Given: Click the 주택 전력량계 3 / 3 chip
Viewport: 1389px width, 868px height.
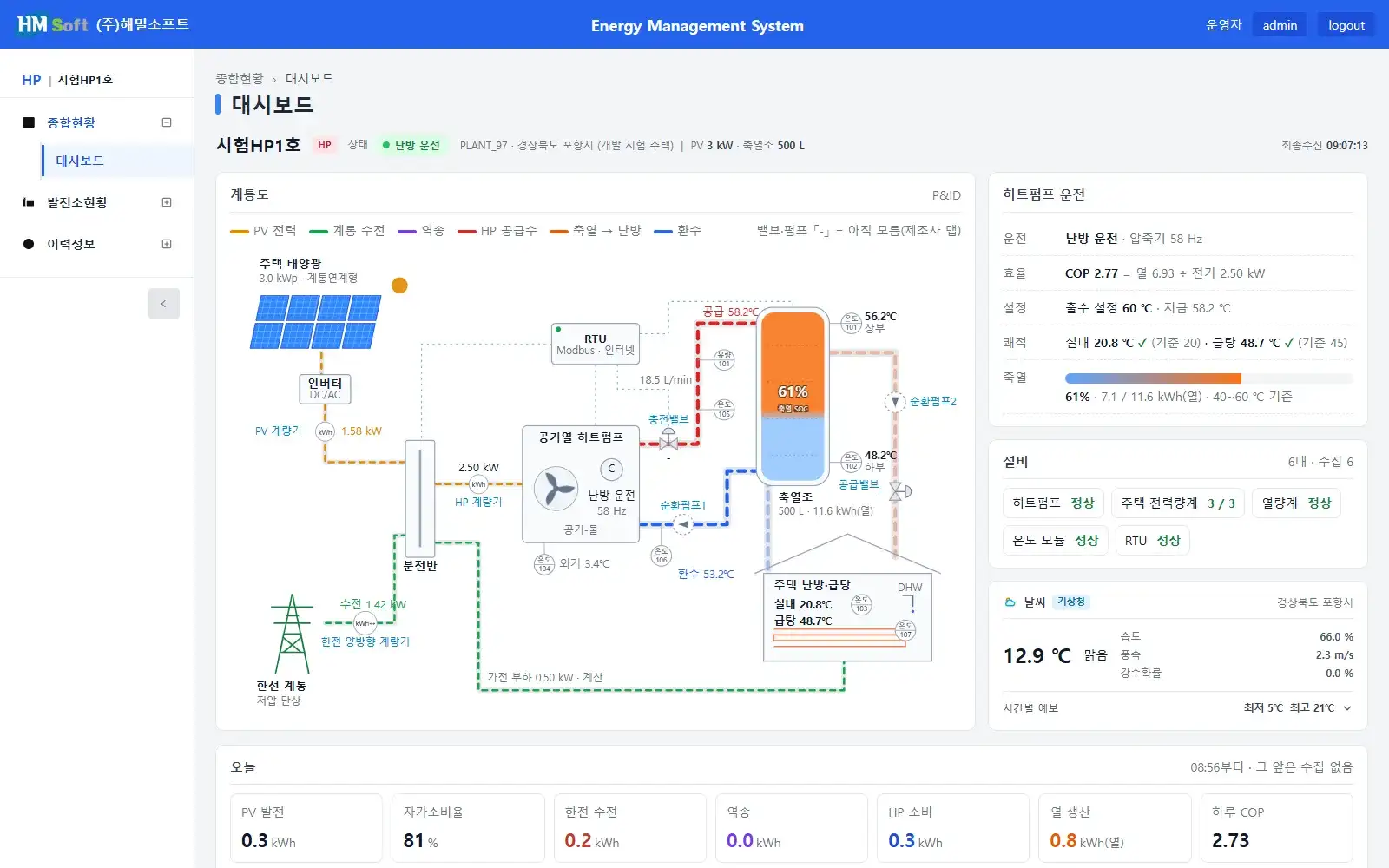Looking at the screenshot, I should point(1177,503).
